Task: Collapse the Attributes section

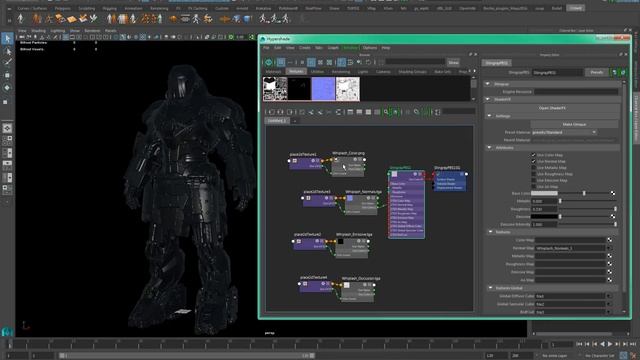Action: (x=489, y=147)
